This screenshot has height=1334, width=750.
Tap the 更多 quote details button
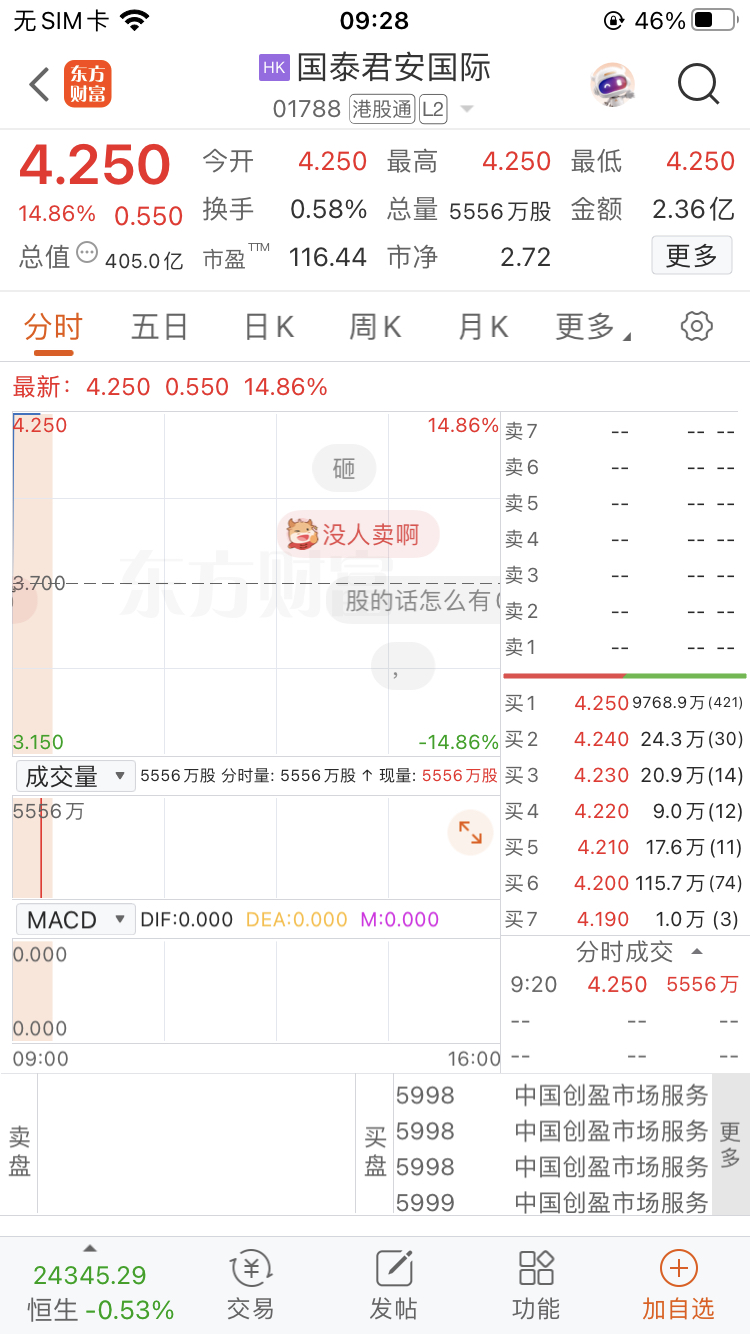pyautogui.click(x=692, y=256)
